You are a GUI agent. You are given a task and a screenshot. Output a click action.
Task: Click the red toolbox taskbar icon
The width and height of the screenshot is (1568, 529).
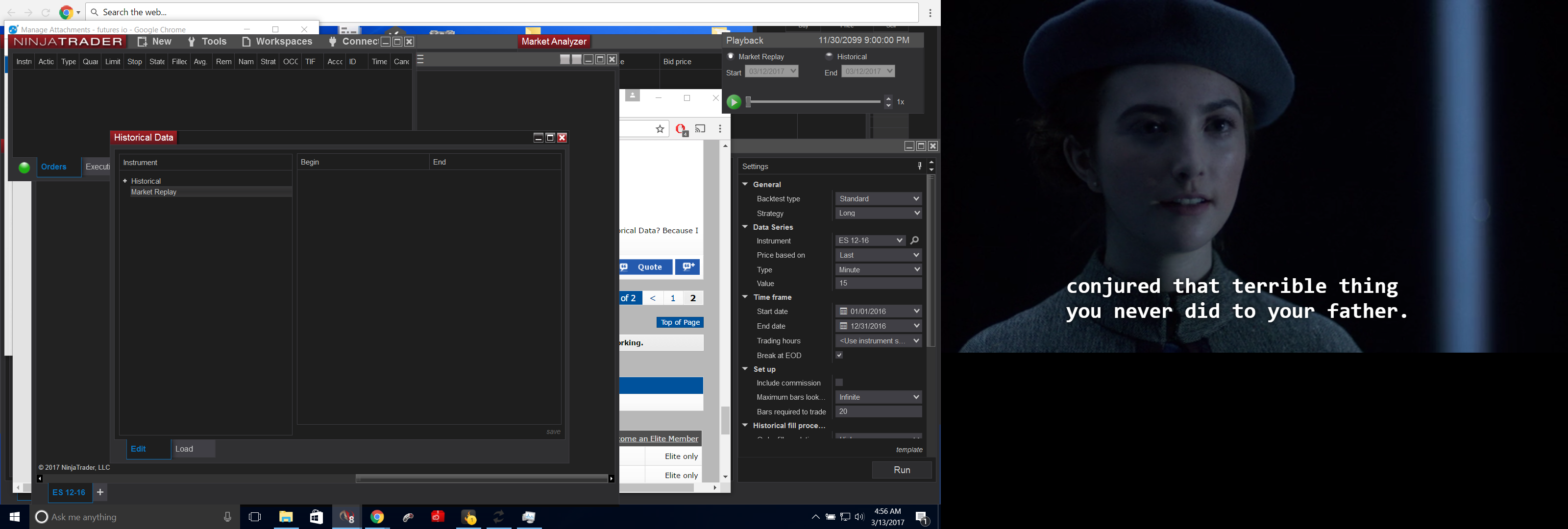(x=438, y=517)
